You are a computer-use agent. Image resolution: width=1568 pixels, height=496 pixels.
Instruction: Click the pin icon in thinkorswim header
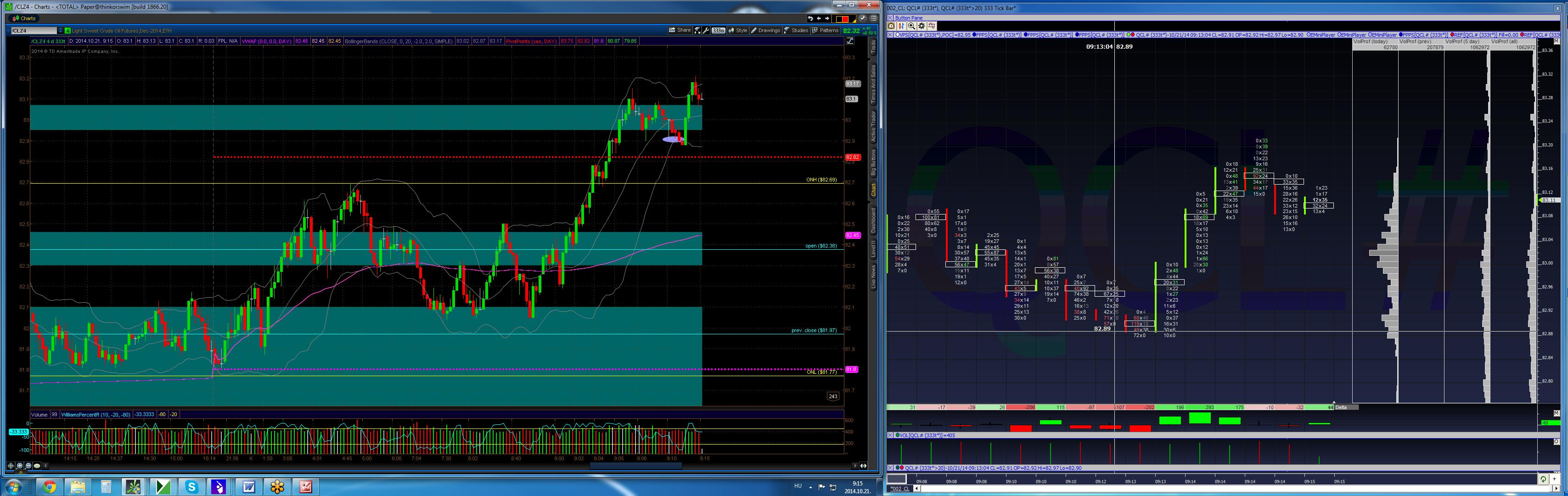pyautogui.click(x=863, y=18)
